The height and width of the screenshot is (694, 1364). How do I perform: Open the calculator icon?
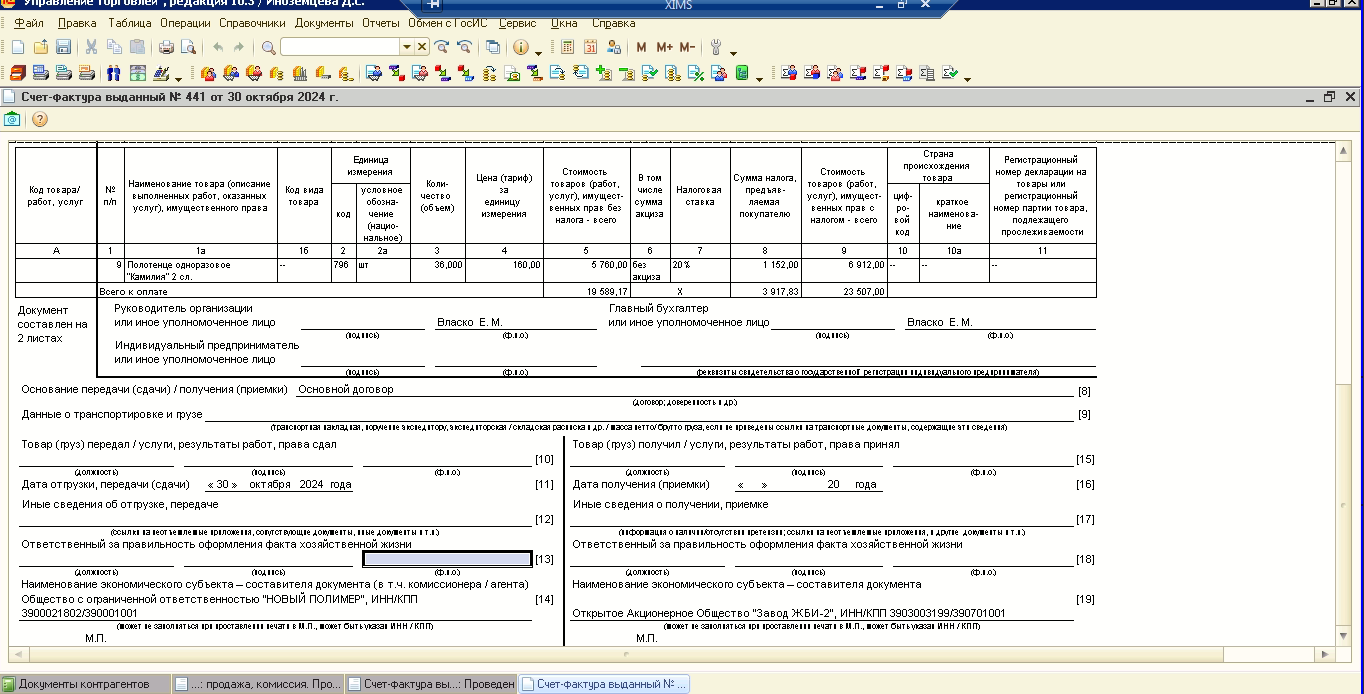point(567,47)
